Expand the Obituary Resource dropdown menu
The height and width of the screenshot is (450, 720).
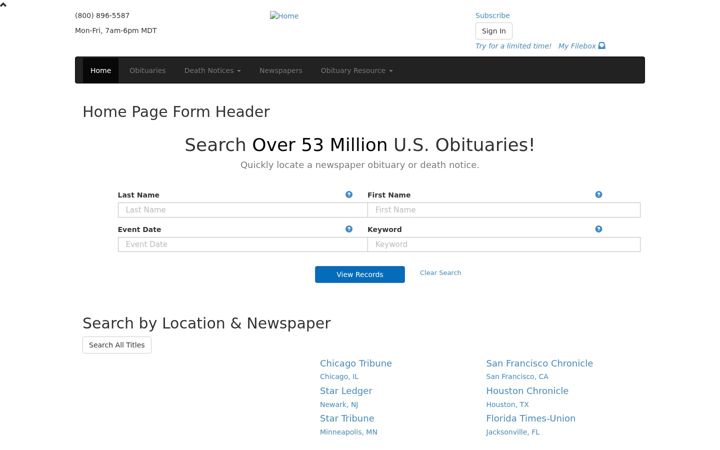click(x=356, y=70)
